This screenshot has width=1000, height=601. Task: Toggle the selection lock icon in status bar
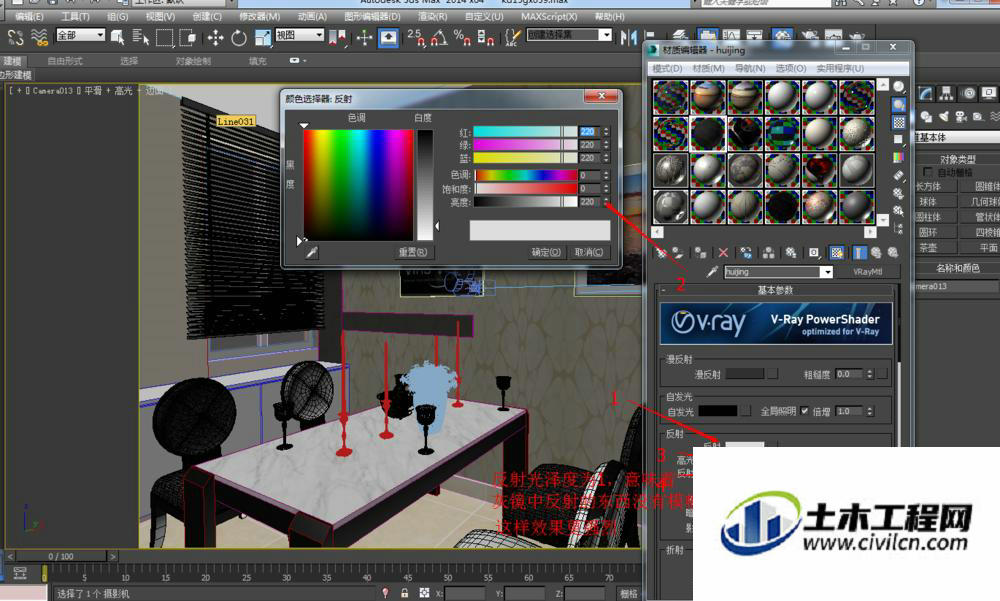[x=404, y=593]
